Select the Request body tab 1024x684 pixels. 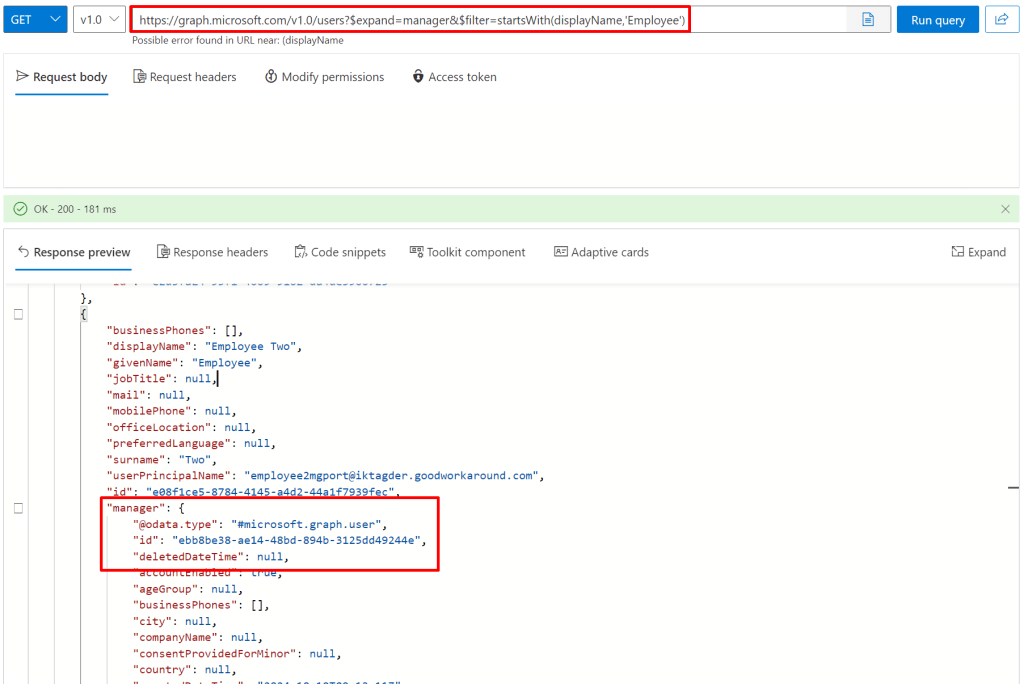62,77
